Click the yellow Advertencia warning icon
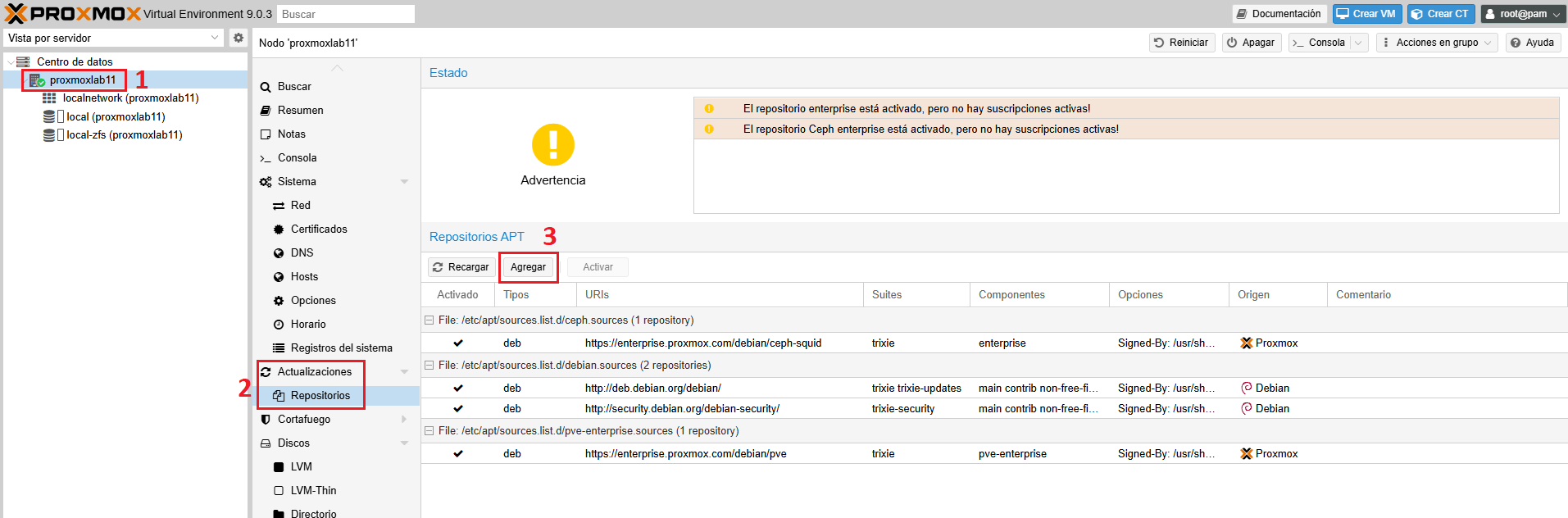The height and width of the screenshot is (518, 1568). [553, 145]
